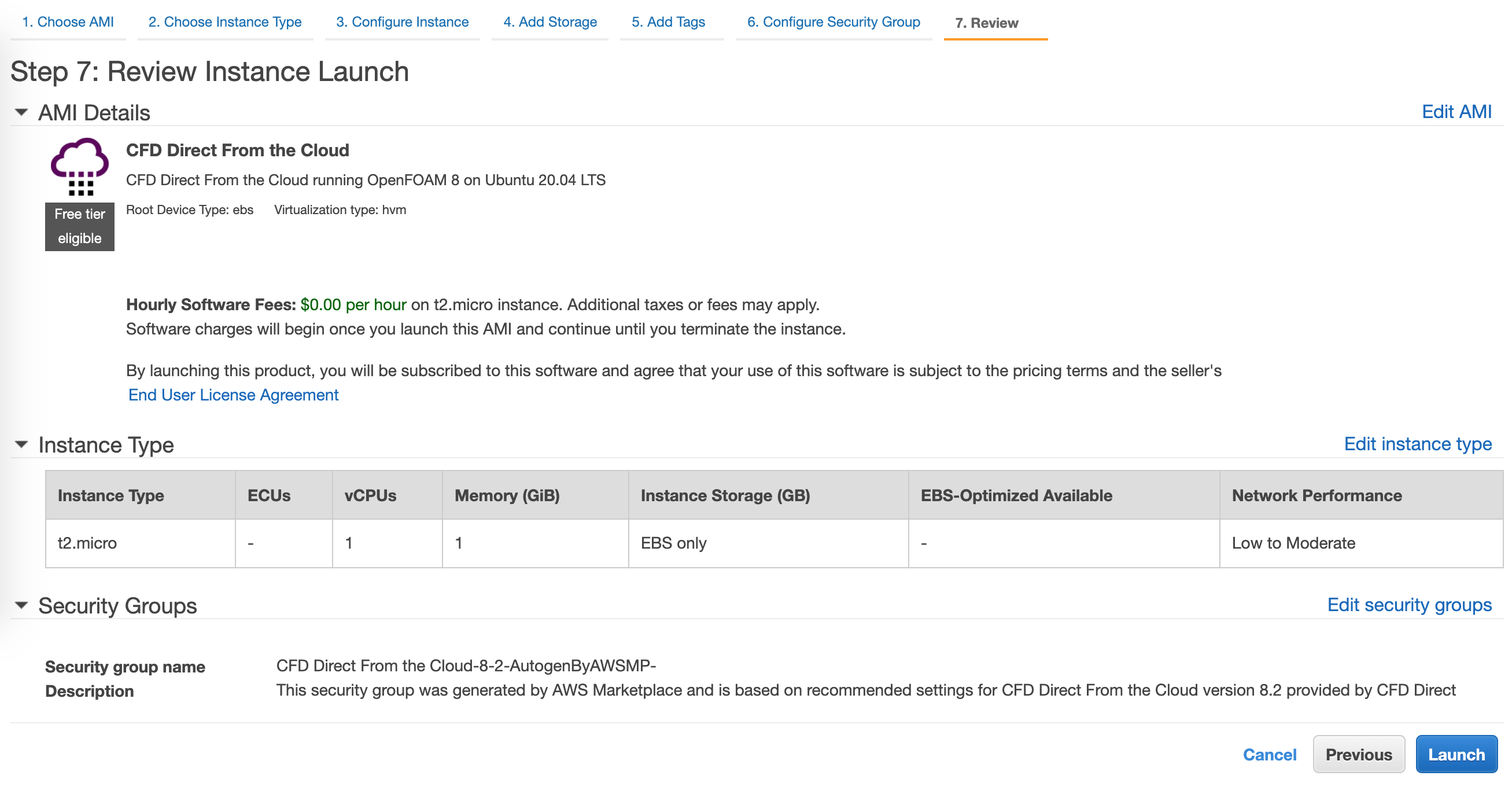Launch the instance
Image resolution: width=1512 pixels, height=794 pixels.
(x=1456, y=754)
